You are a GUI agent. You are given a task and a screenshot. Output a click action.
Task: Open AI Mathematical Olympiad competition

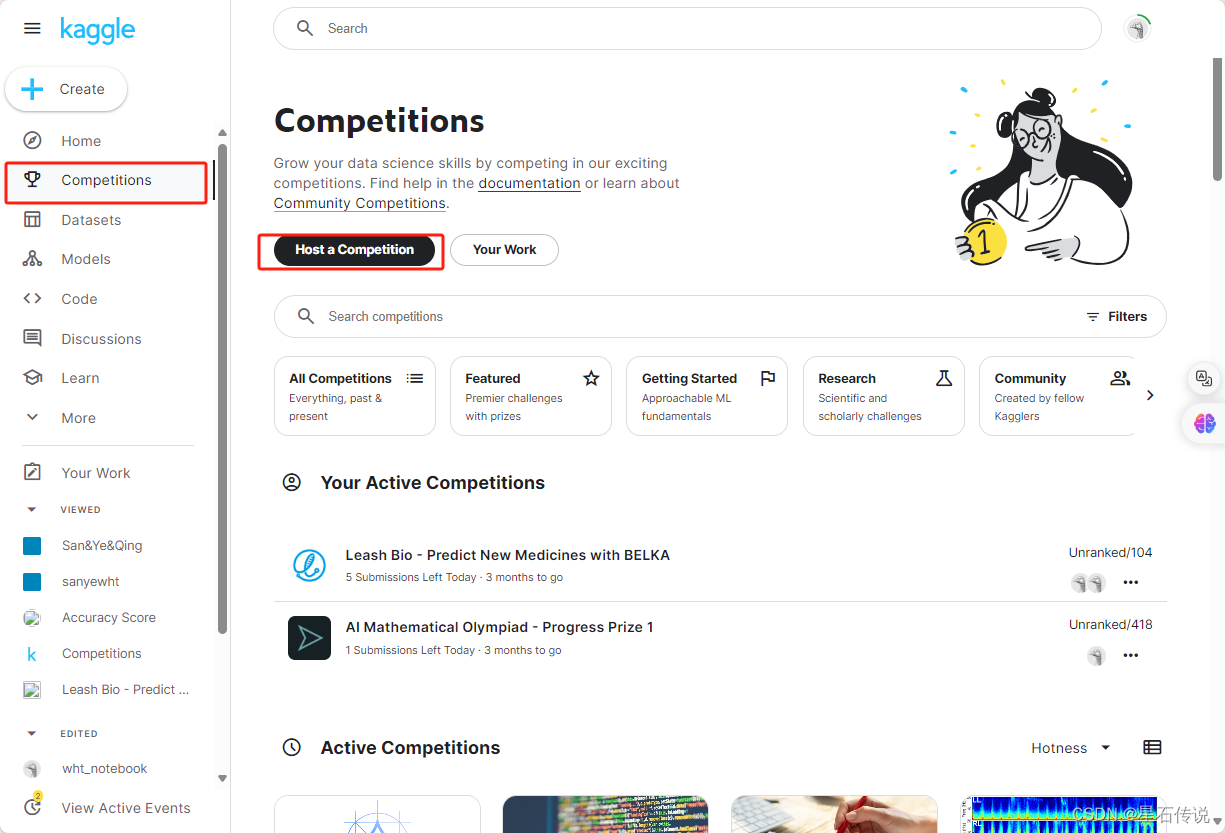pos(499,627)
